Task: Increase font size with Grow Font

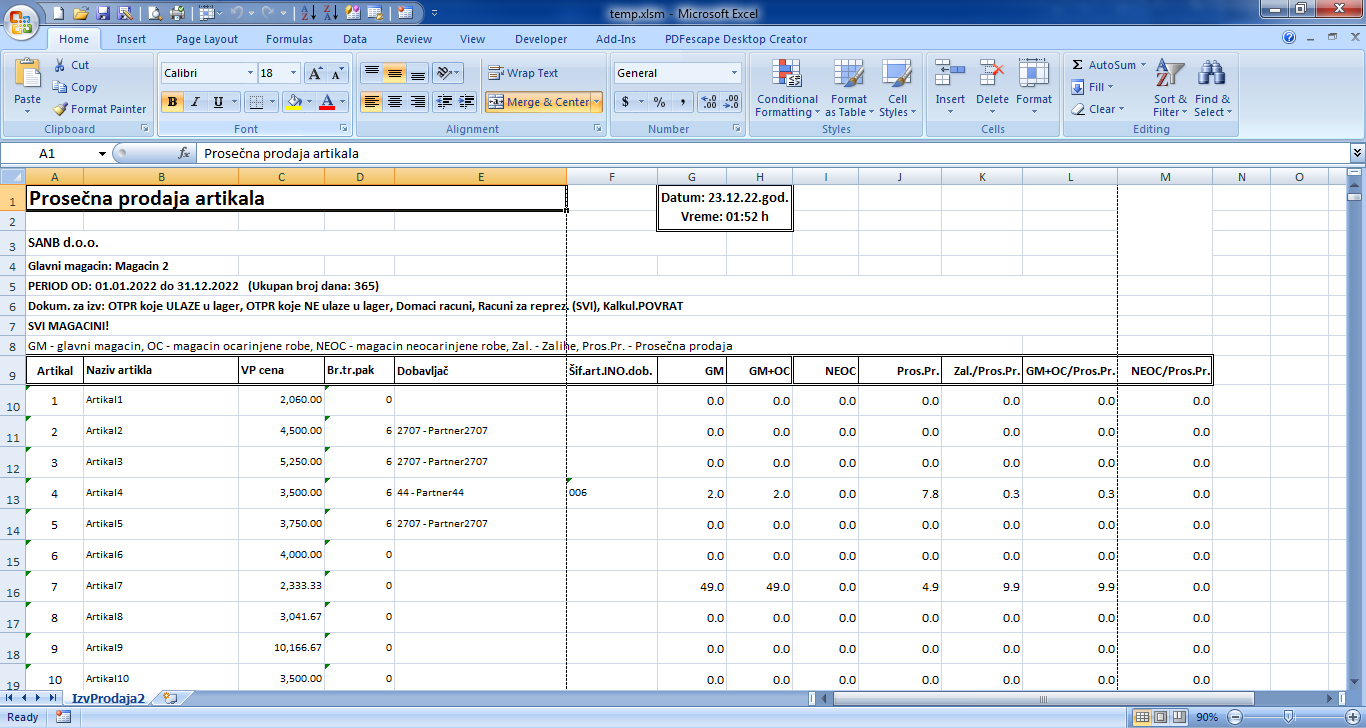Action: click(315, 73)
